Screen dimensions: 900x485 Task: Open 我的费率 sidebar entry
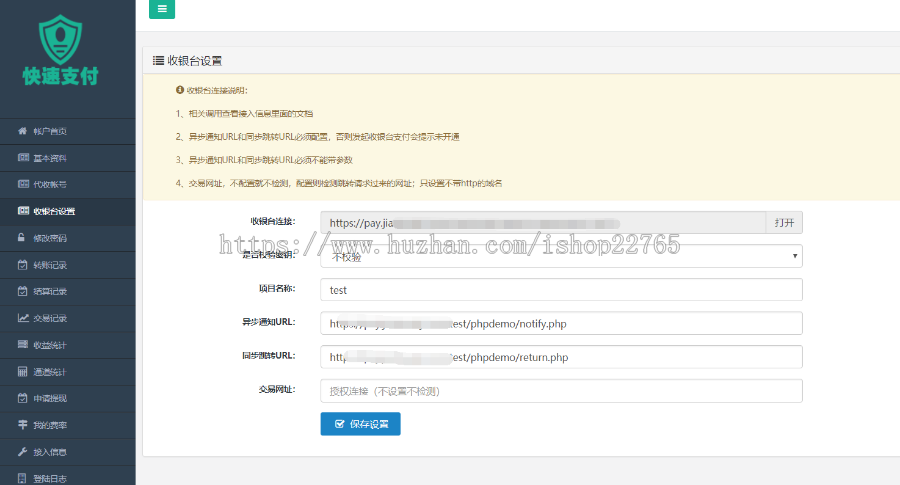pos(68,425)
